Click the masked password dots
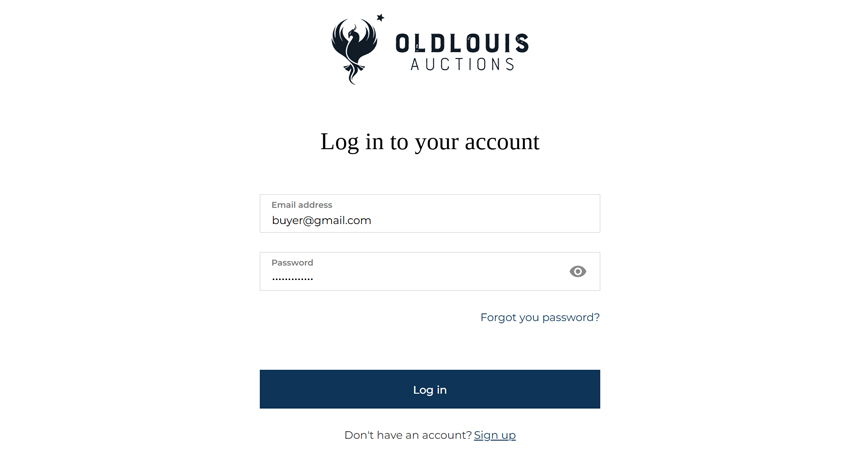This screenshot has height=458, width=845. click(292, 279)
